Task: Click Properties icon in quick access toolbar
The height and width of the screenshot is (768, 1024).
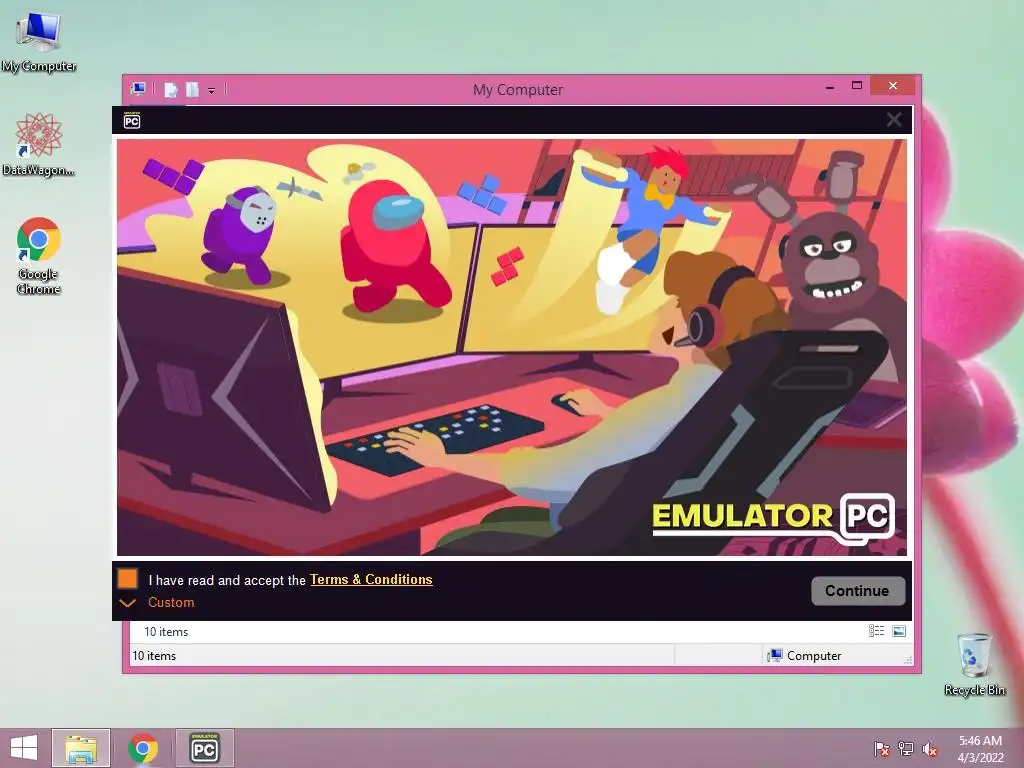Action: (170, 89)
